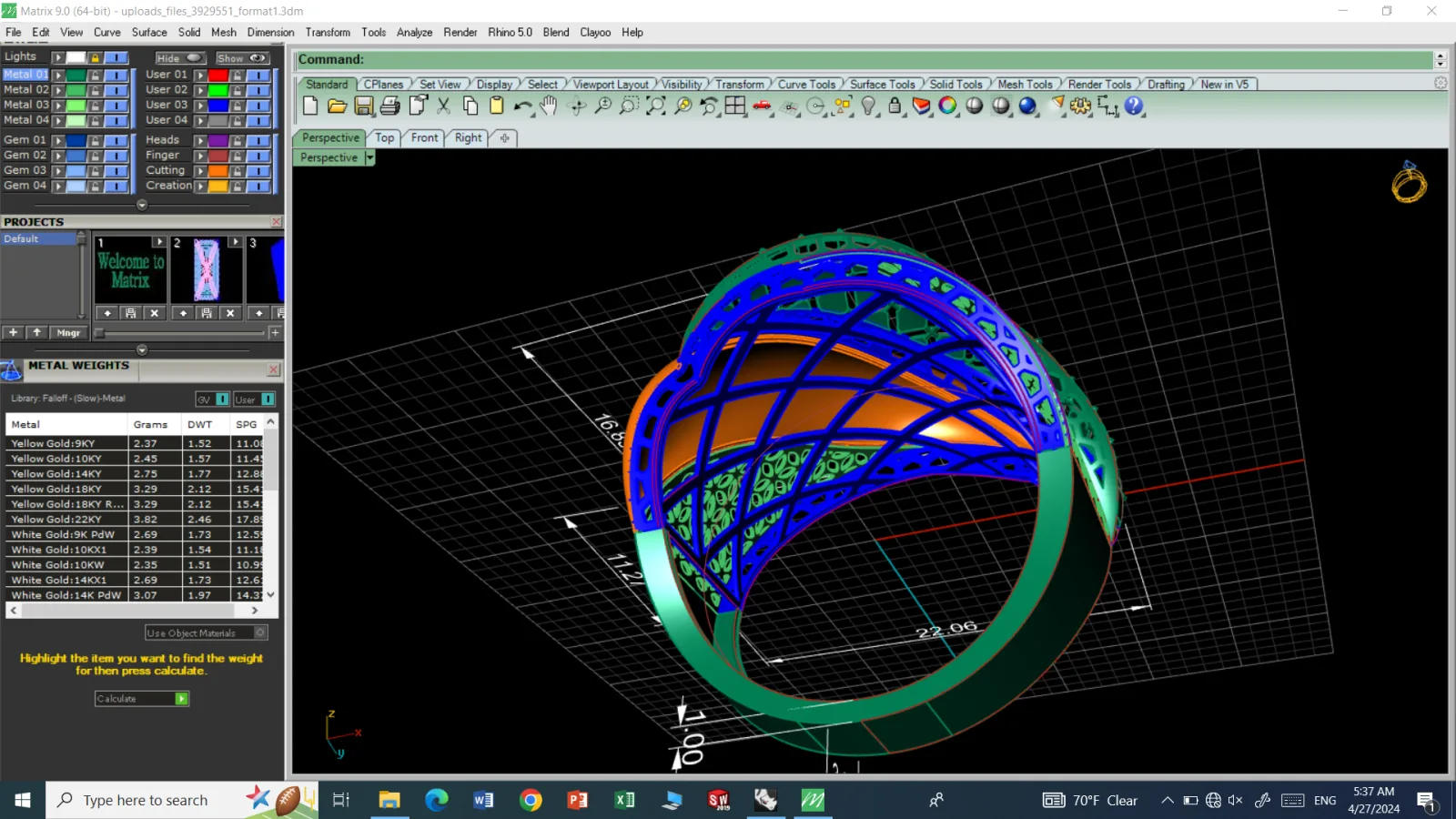
Task: Toggle the Show eye button
Action: click(242, 57)
